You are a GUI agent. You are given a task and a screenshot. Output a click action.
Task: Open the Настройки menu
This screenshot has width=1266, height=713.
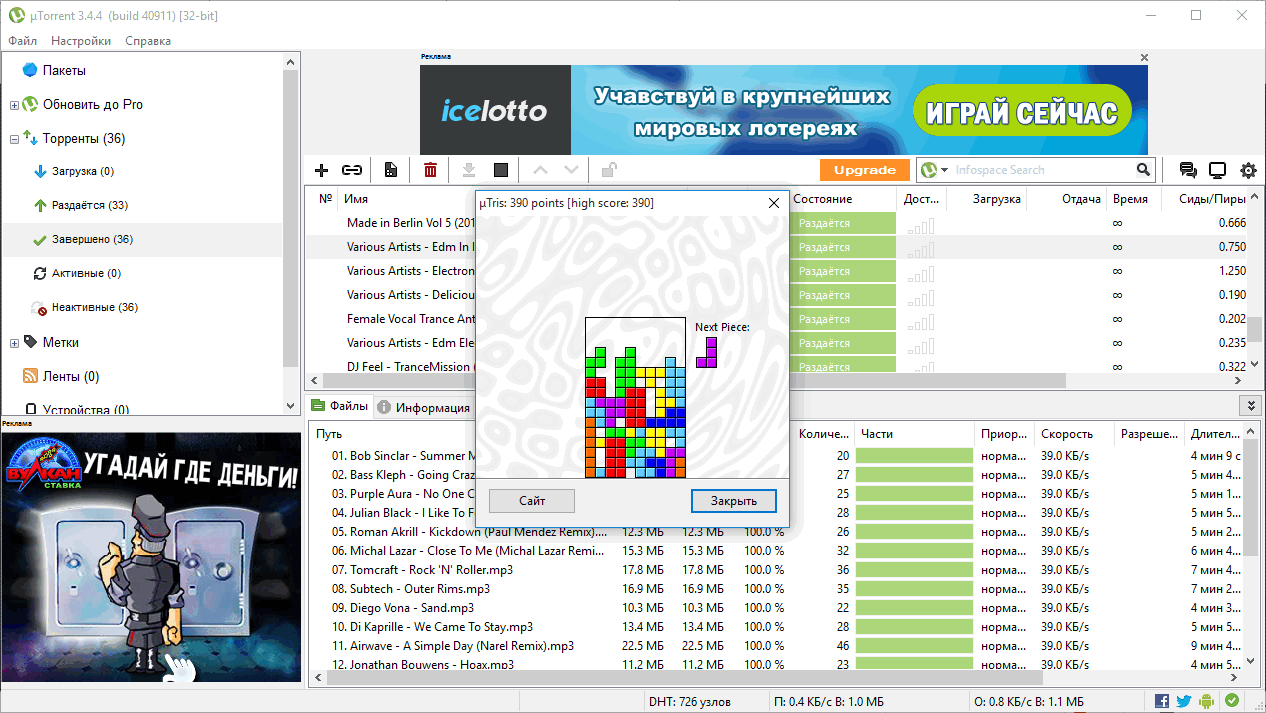[x=81, y=41]
